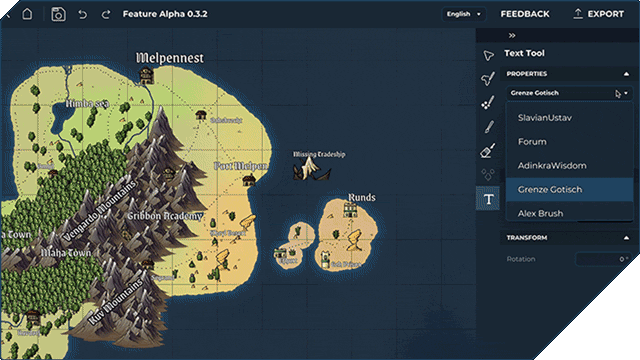Click the Rotation value field

[603, 259]
